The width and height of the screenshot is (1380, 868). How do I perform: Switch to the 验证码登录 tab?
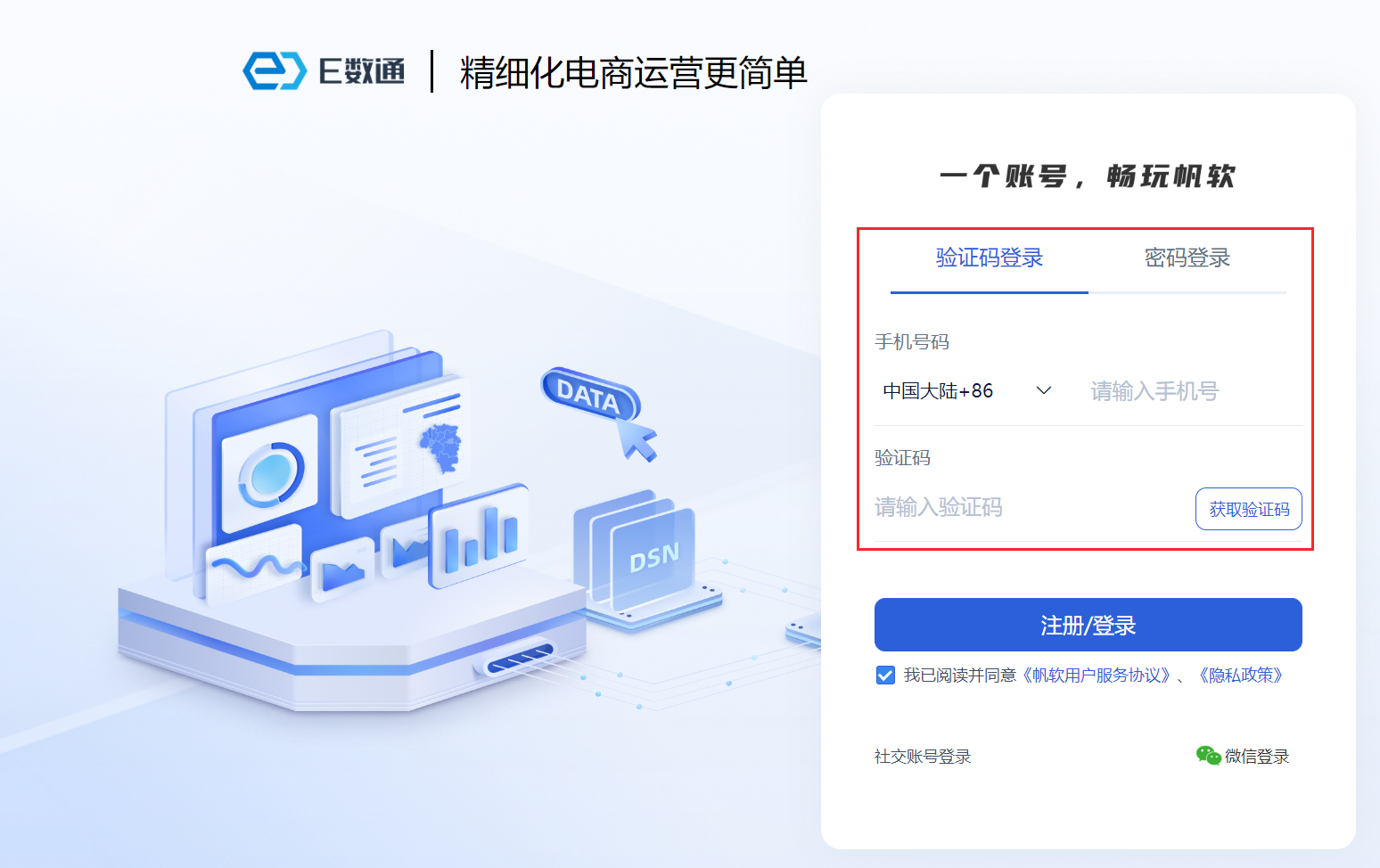coord(990,258)
